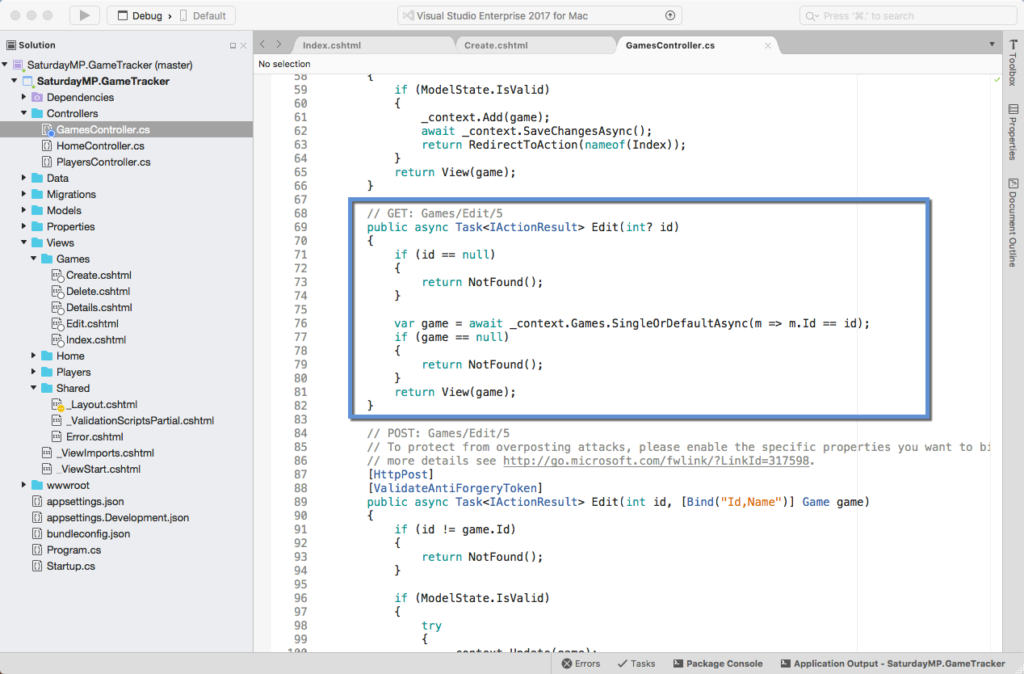Close the GamesController.cs tab
Image resolution: width=1024 pixels, height=674 pixels.
pyautogui.click(x=766, y=44)
